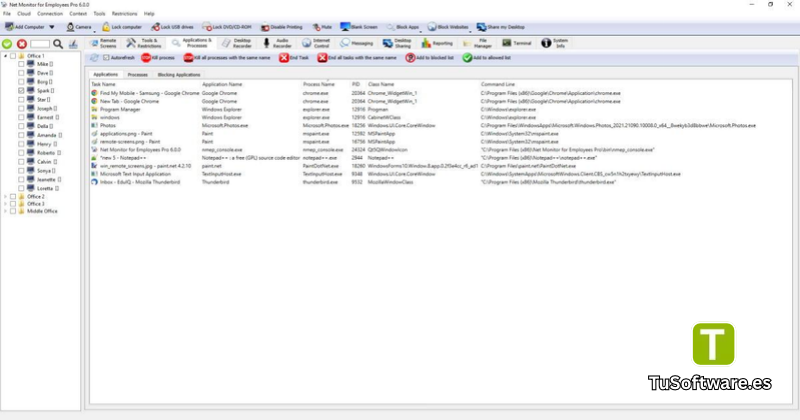800x420 pixels.
Task: Open the Help menu
Action: click(x=149, y=14)
